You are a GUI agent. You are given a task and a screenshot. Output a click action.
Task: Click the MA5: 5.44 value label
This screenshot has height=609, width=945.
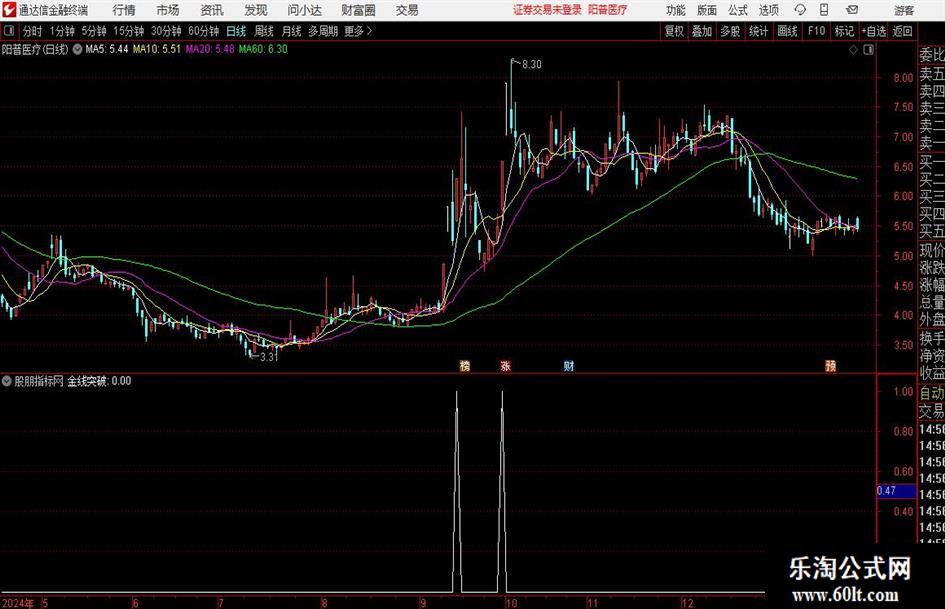coord(107,49)
